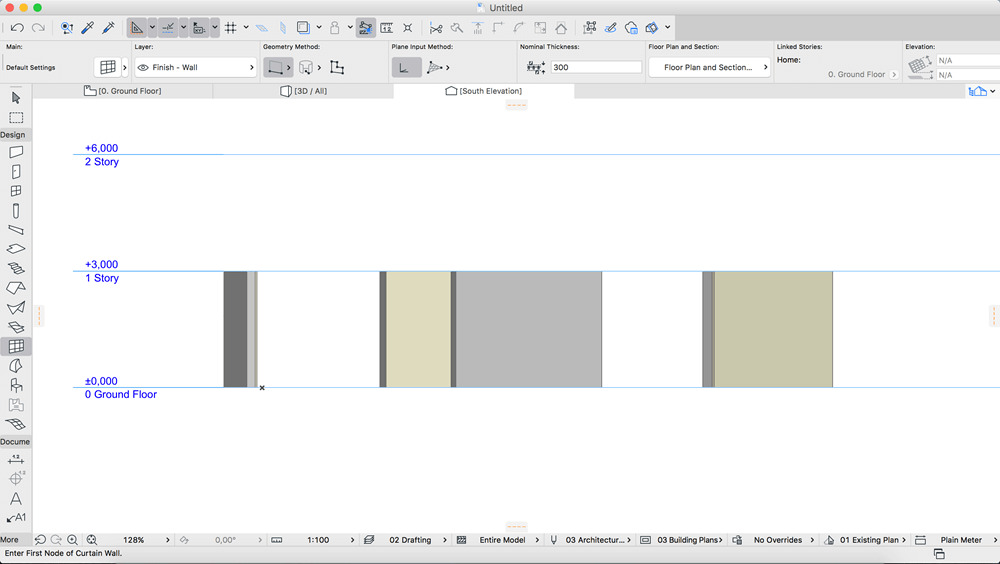Activate the Wall tool
Image resolution: width=1000 pixels, height=564 pixels.
tap(16, 153)
